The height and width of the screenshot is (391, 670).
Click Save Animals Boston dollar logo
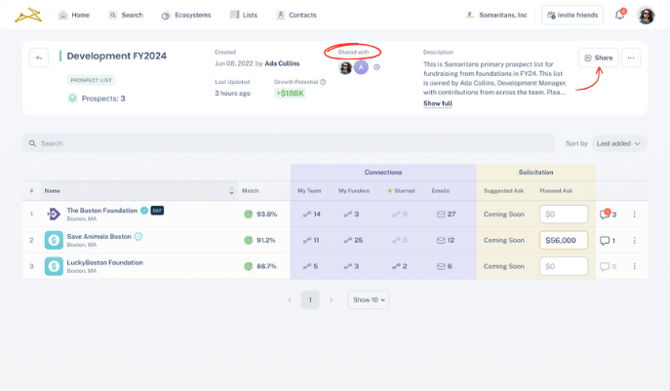54,240
